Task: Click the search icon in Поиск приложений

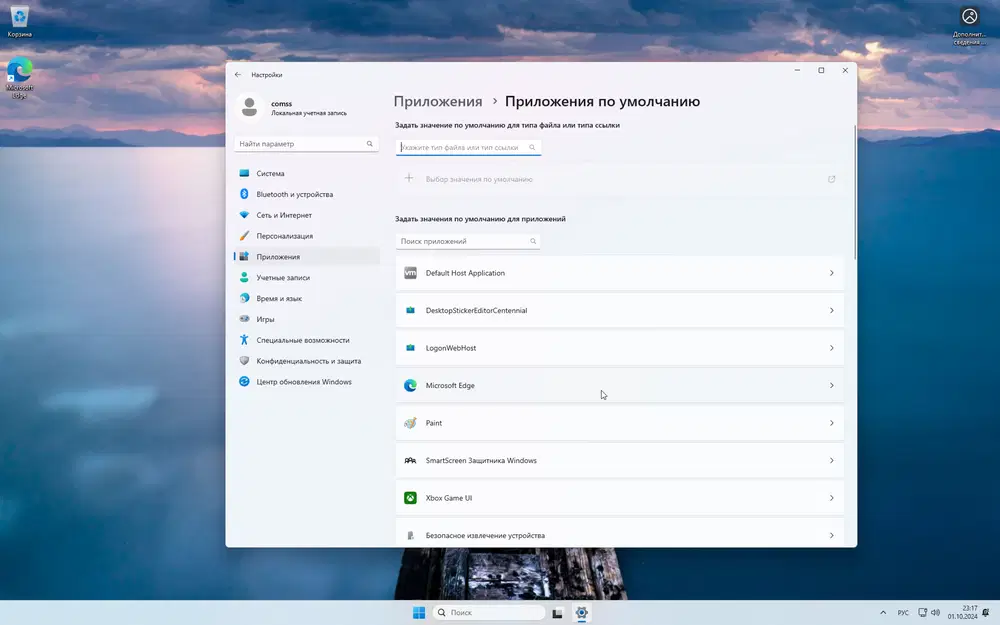Action: [533, 241]
